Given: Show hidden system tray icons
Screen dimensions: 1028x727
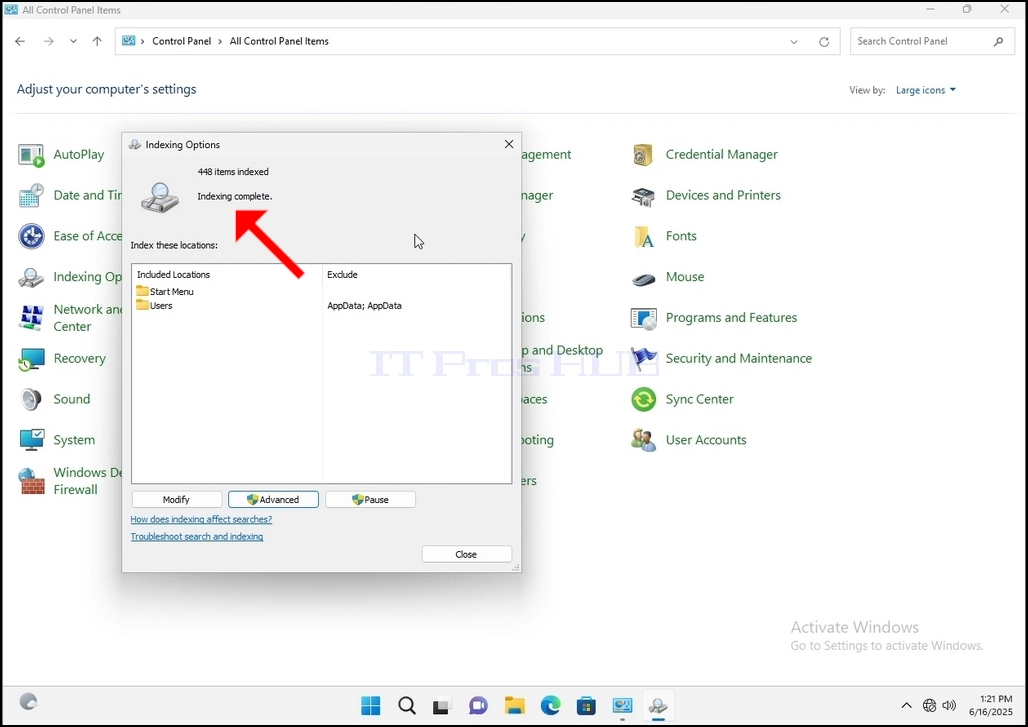Looking at the screenshot, I should (907, 705).
